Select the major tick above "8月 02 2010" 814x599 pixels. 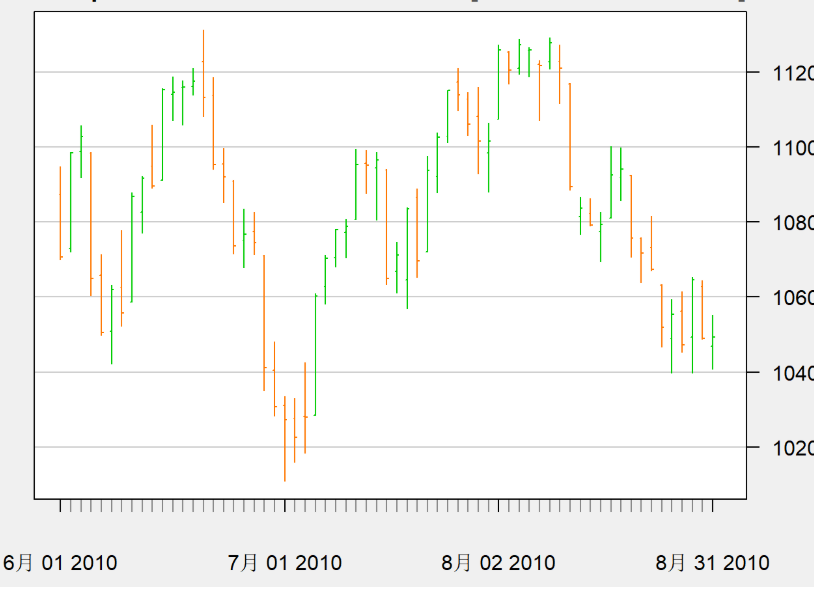(x=498, y=505)
